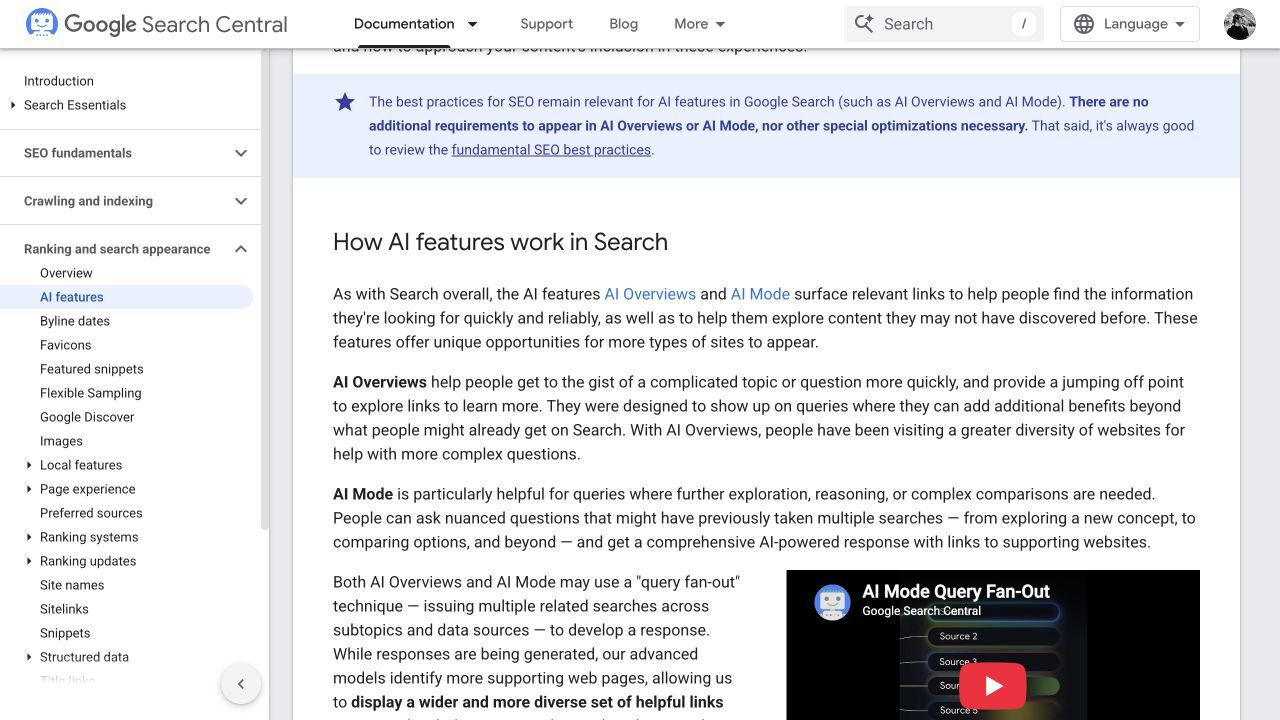The image size is (1280, 720).
Task: Open the AI Overviews link
Action: click(650, 294)
